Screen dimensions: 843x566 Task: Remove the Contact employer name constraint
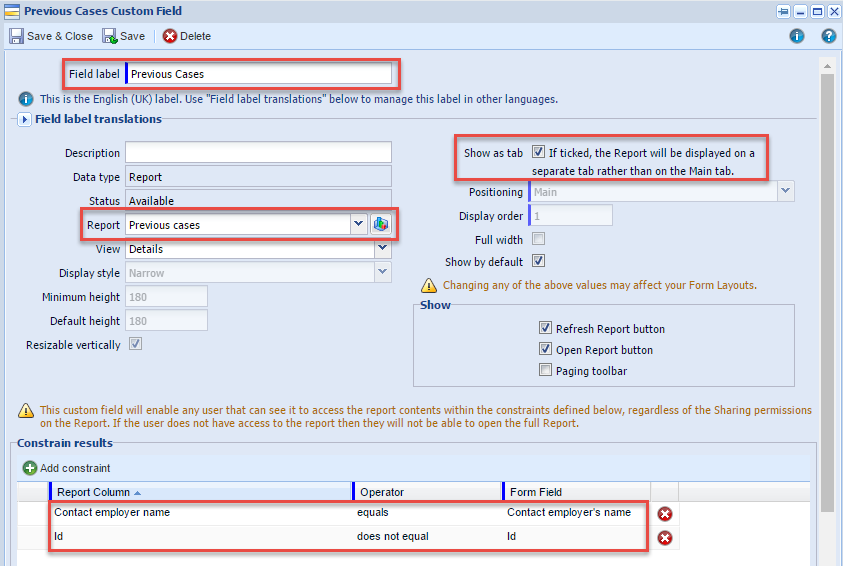point(665,514)
